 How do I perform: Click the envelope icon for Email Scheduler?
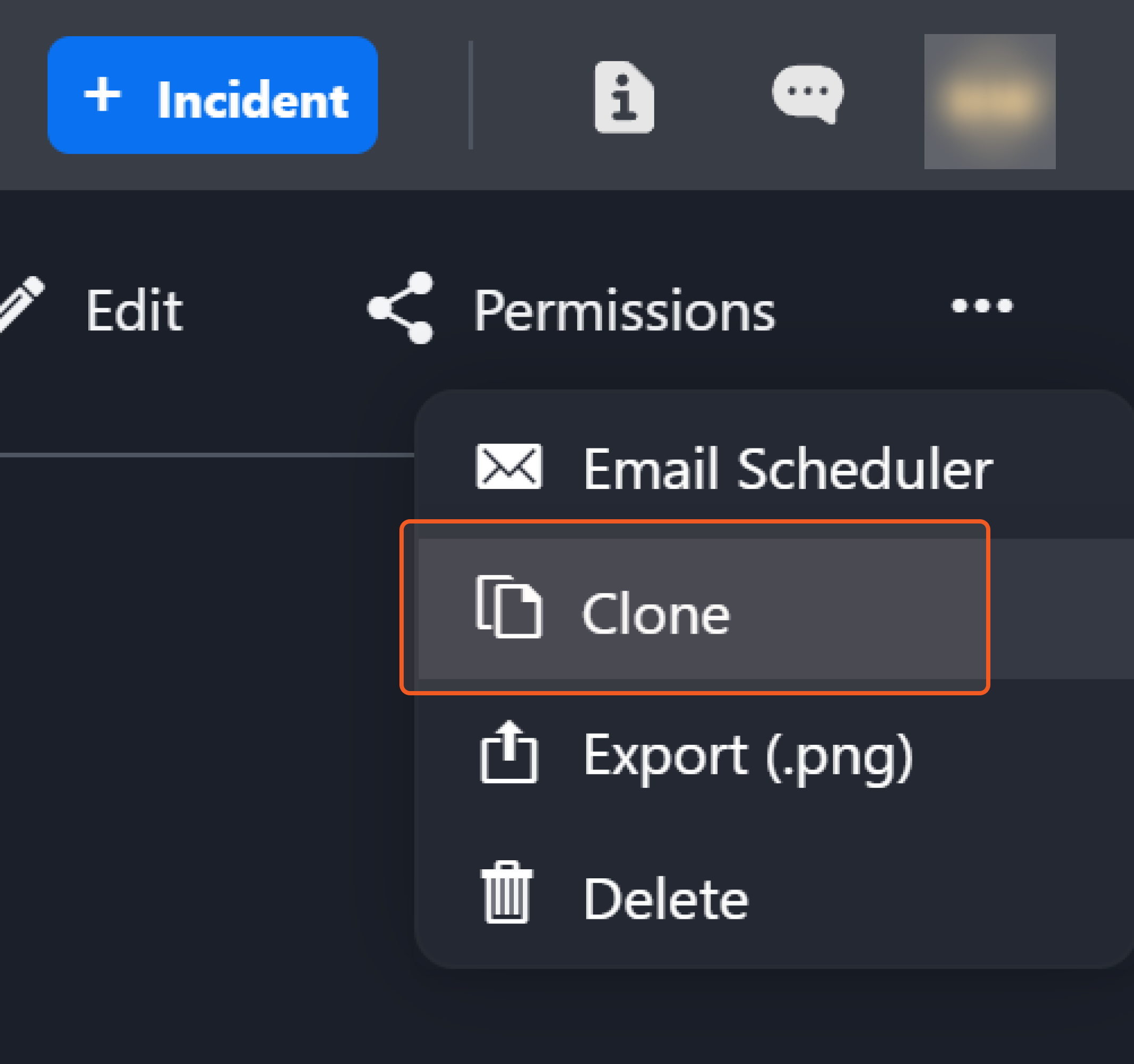pyautogui.click(x=509, y=467)
